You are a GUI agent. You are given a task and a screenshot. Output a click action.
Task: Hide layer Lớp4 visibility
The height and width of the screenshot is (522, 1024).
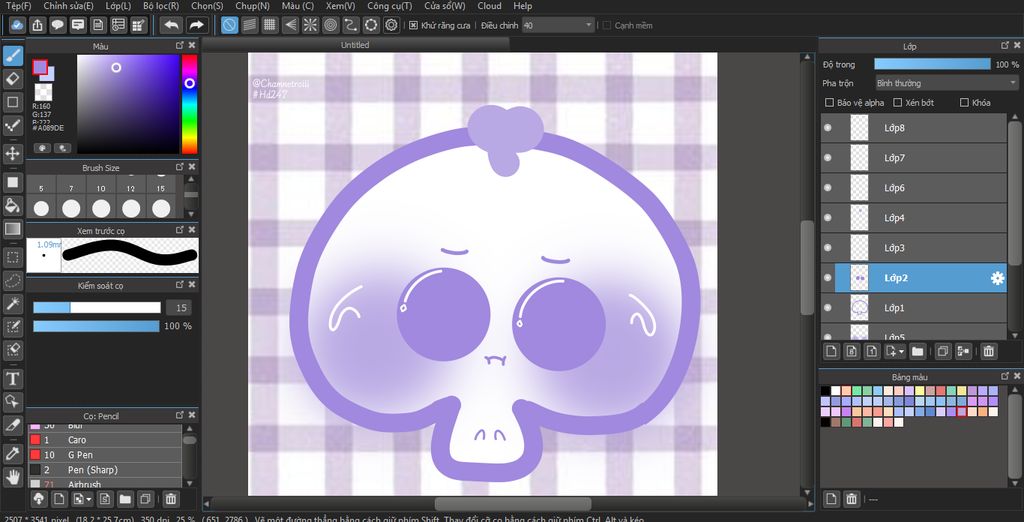pyautogui.click(x=828, y=218)
